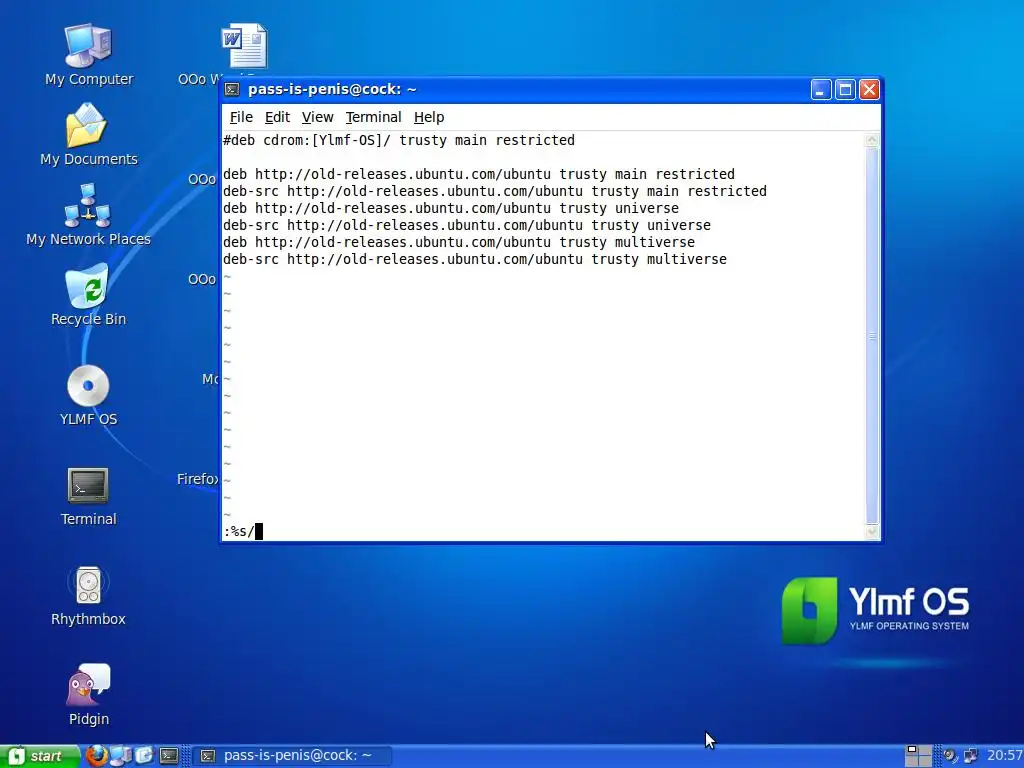The width and height of the screenshot is (1024, 768).
Task: Click the Firefox icon in the quick launch
Action: coord(96,756)
